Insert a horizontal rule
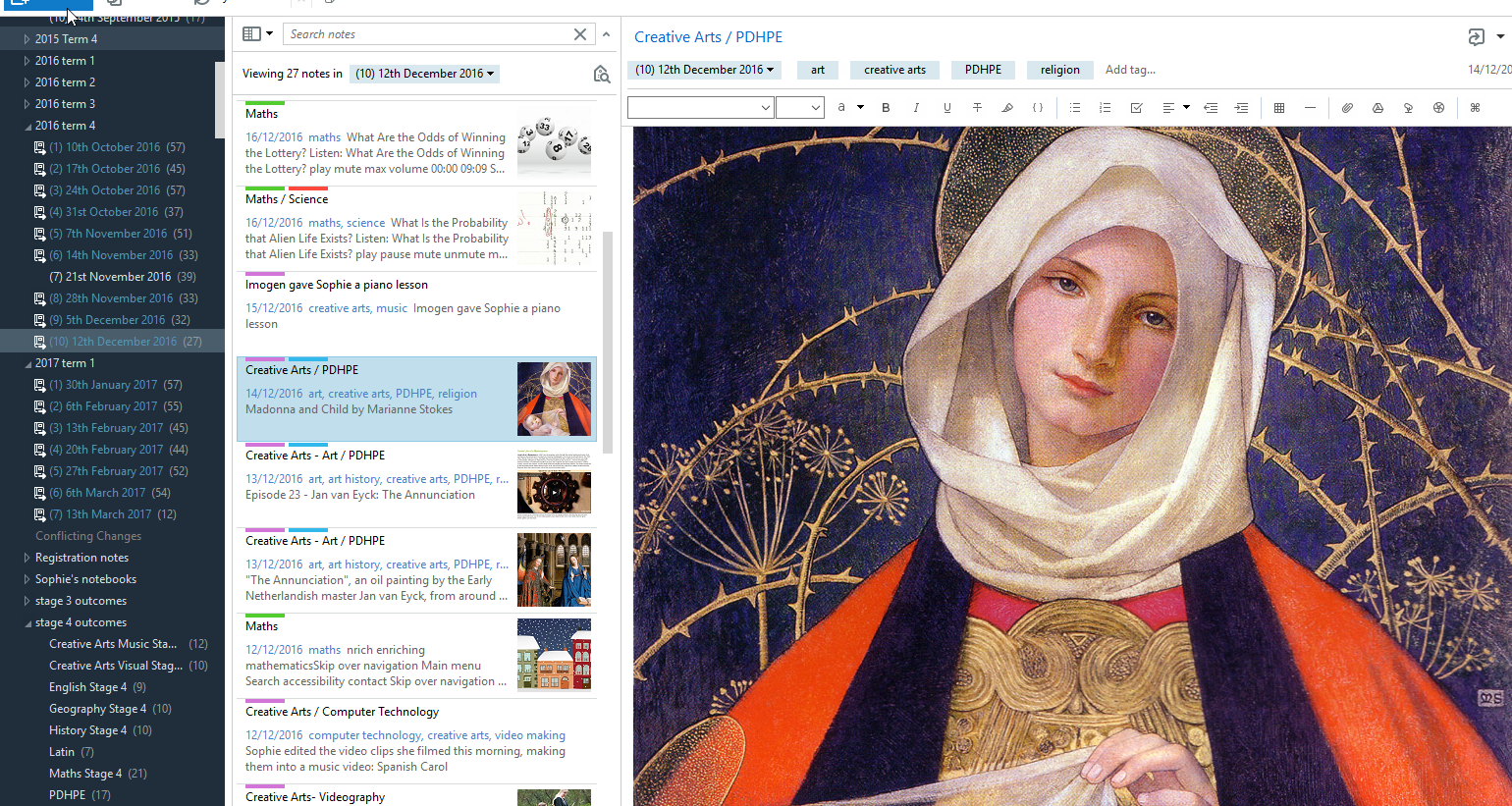This screenshot has width=1512, height=806. (1310, 108)
